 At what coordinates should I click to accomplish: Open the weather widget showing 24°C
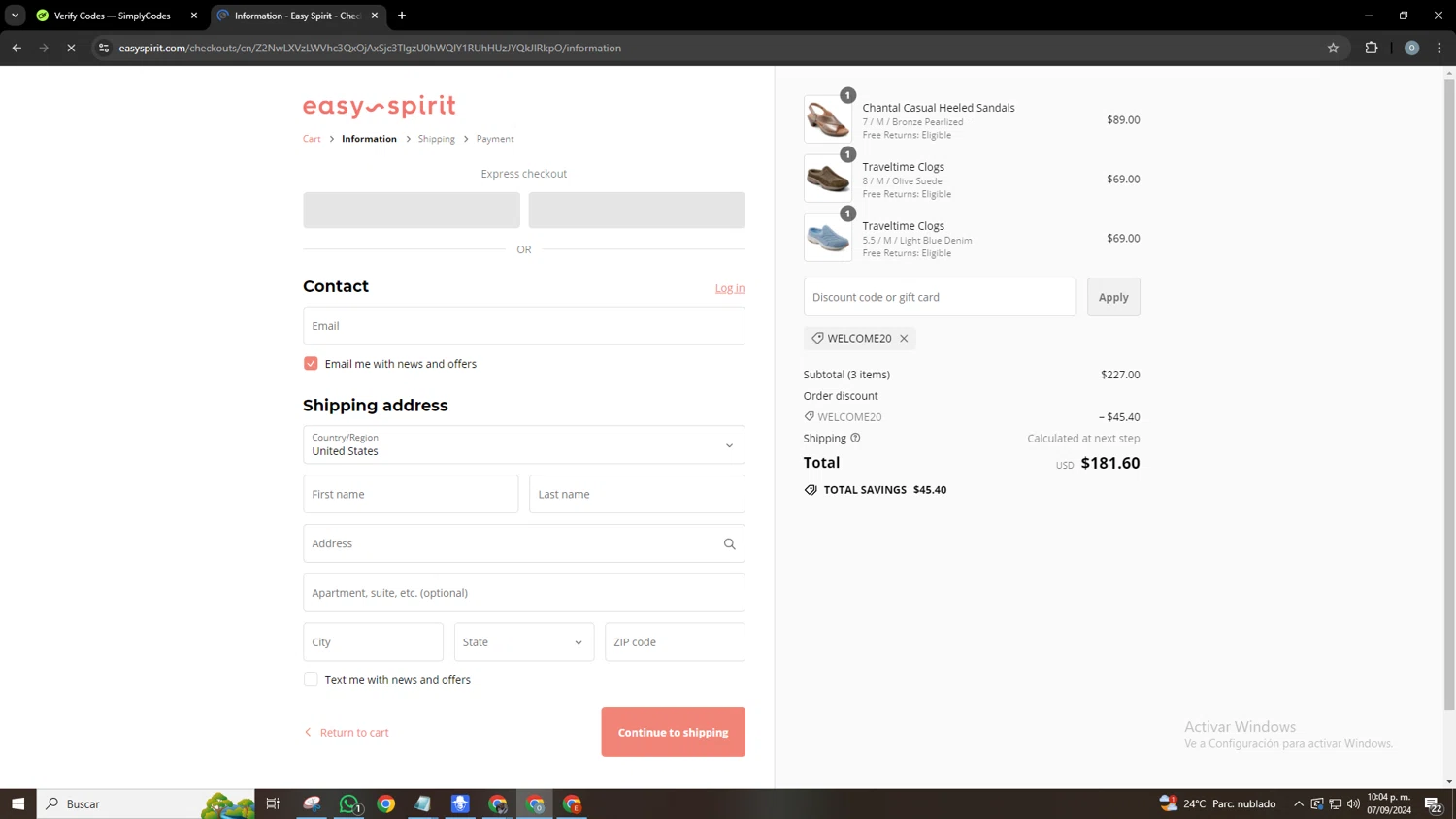[1217, 803]
